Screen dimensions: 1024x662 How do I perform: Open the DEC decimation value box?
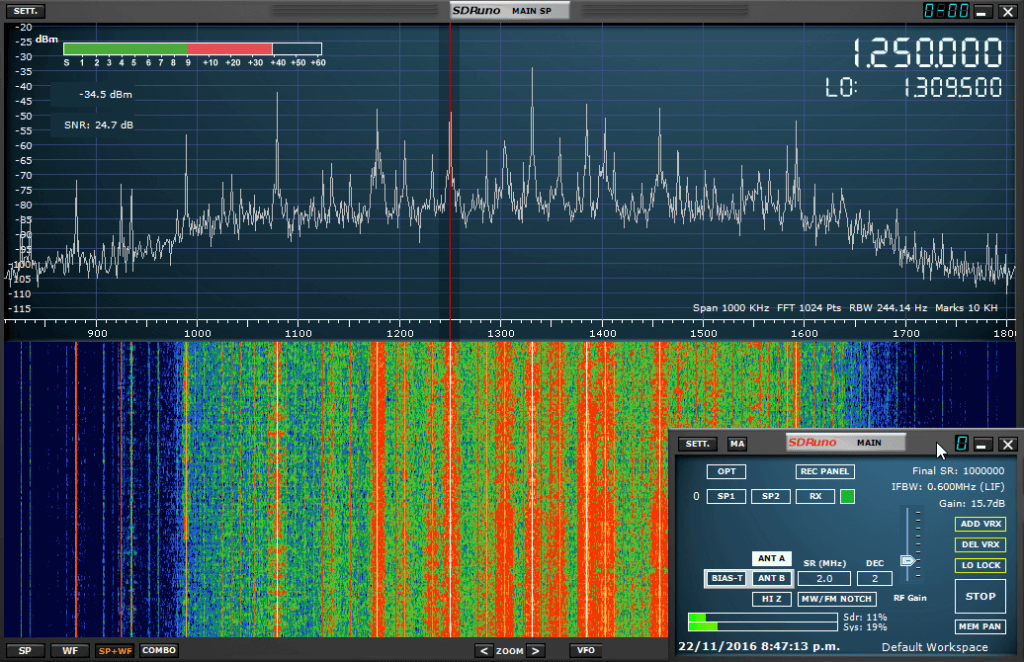pos(874,578)
